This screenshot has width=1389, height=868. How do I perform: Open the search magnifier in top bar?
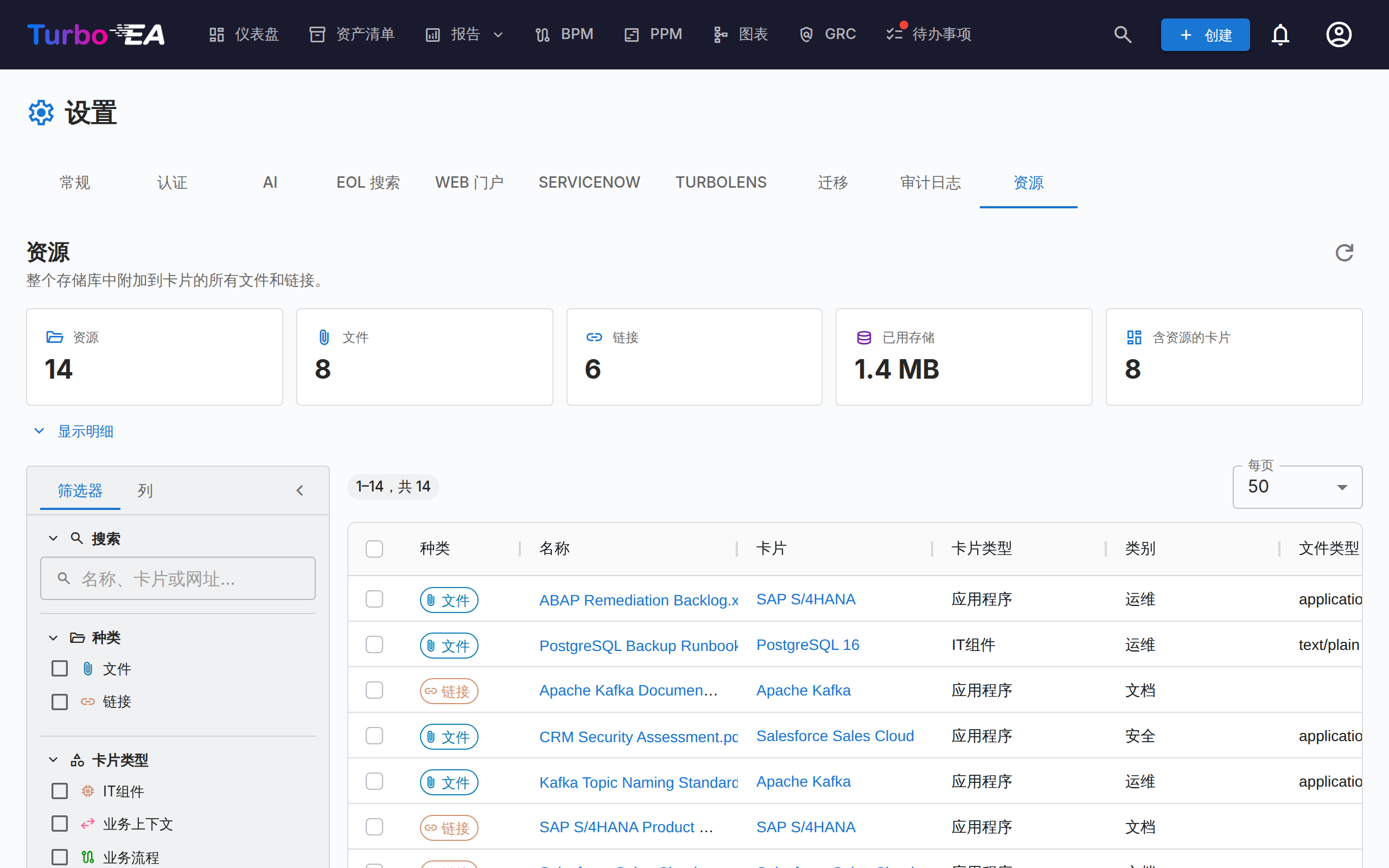(x=1123, y=34)
